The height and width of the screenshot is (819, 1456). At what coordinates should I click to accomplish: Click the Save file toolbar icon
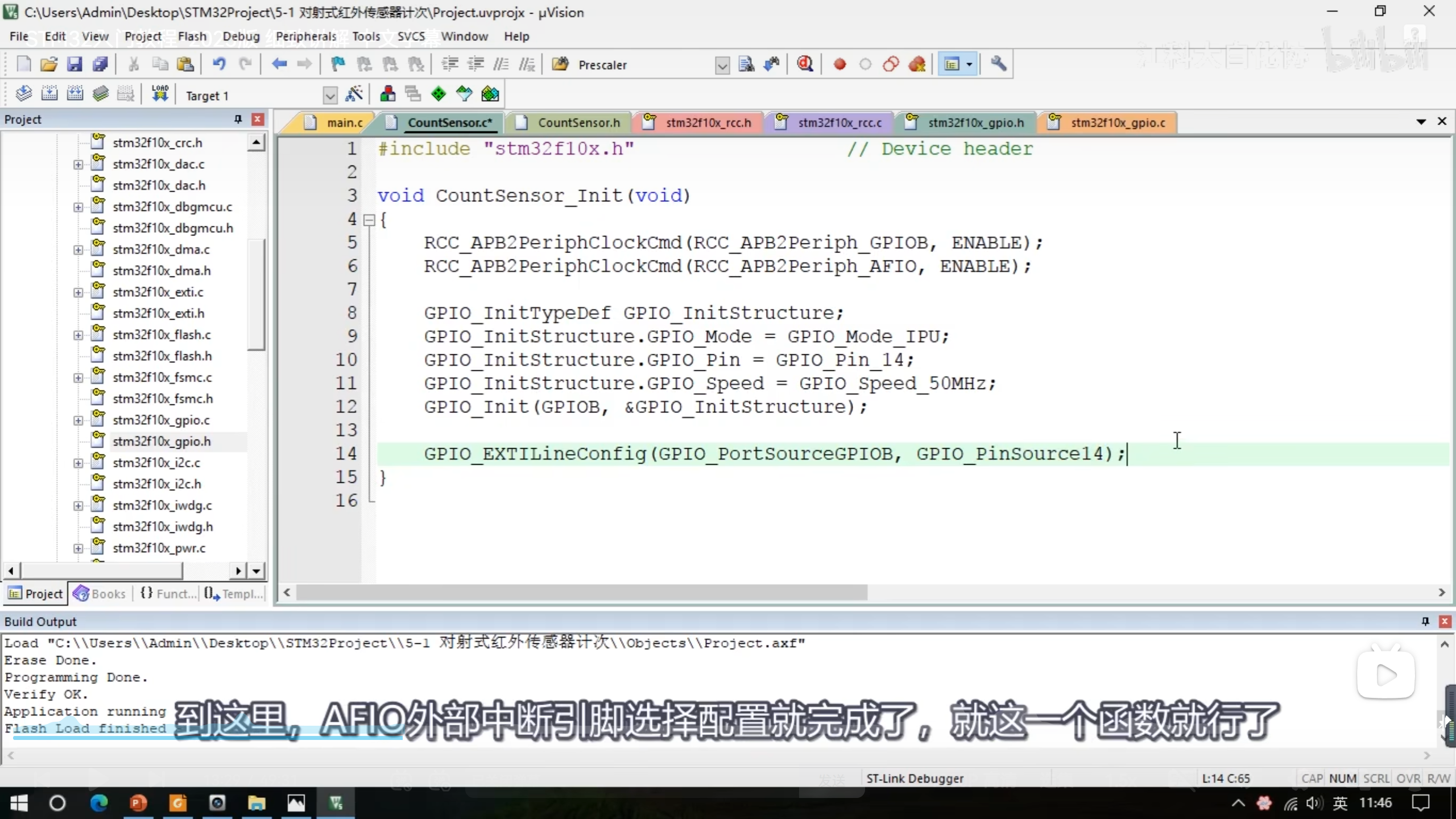click(75, 64)
